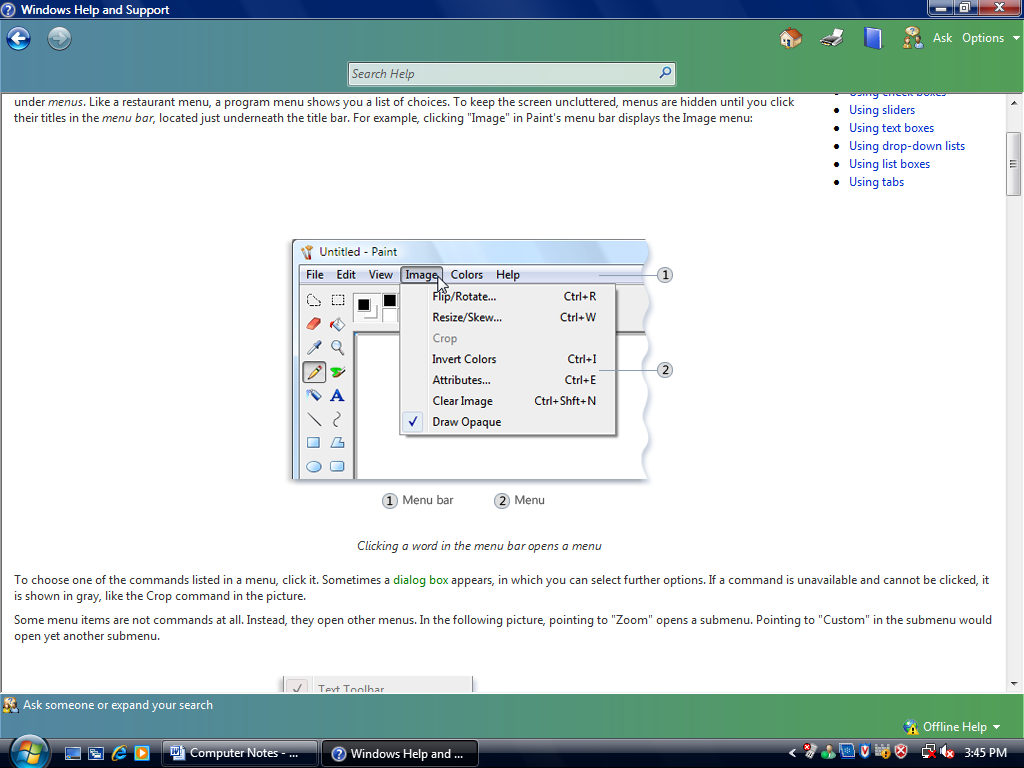Select the Line tool in Paint picture

[313, 419]
